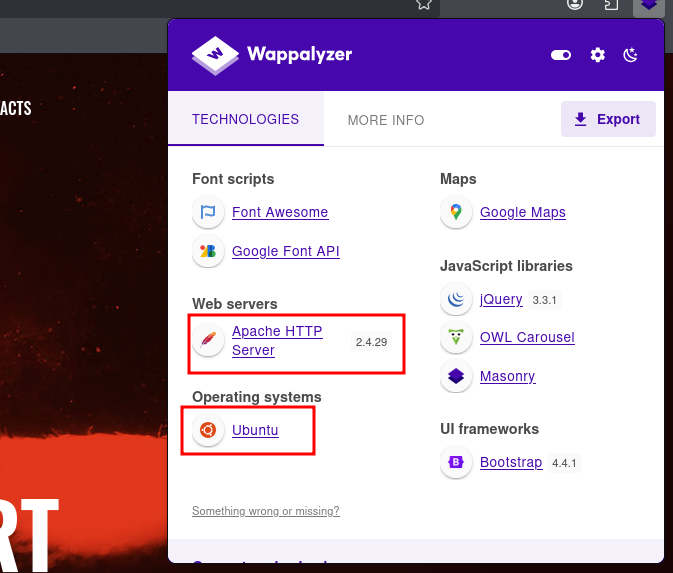Screen dimensions: 673x573
Task: Open the Google Maps link
Action: tap(522, 212)
